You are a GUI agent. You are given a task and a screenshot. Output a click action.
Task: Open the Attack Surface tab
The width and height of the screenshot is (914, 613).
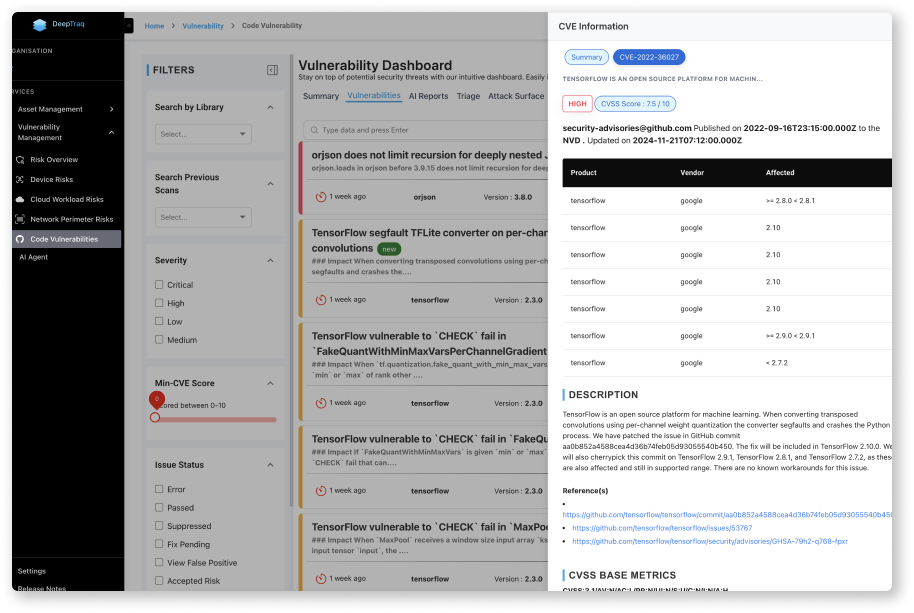tap(516, 96)
